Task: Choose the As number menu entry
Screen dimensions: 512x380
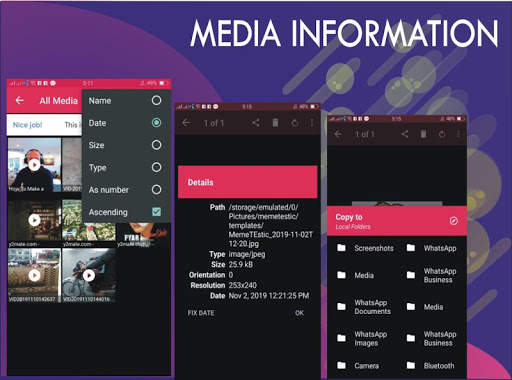Action: tap(126, 190)
